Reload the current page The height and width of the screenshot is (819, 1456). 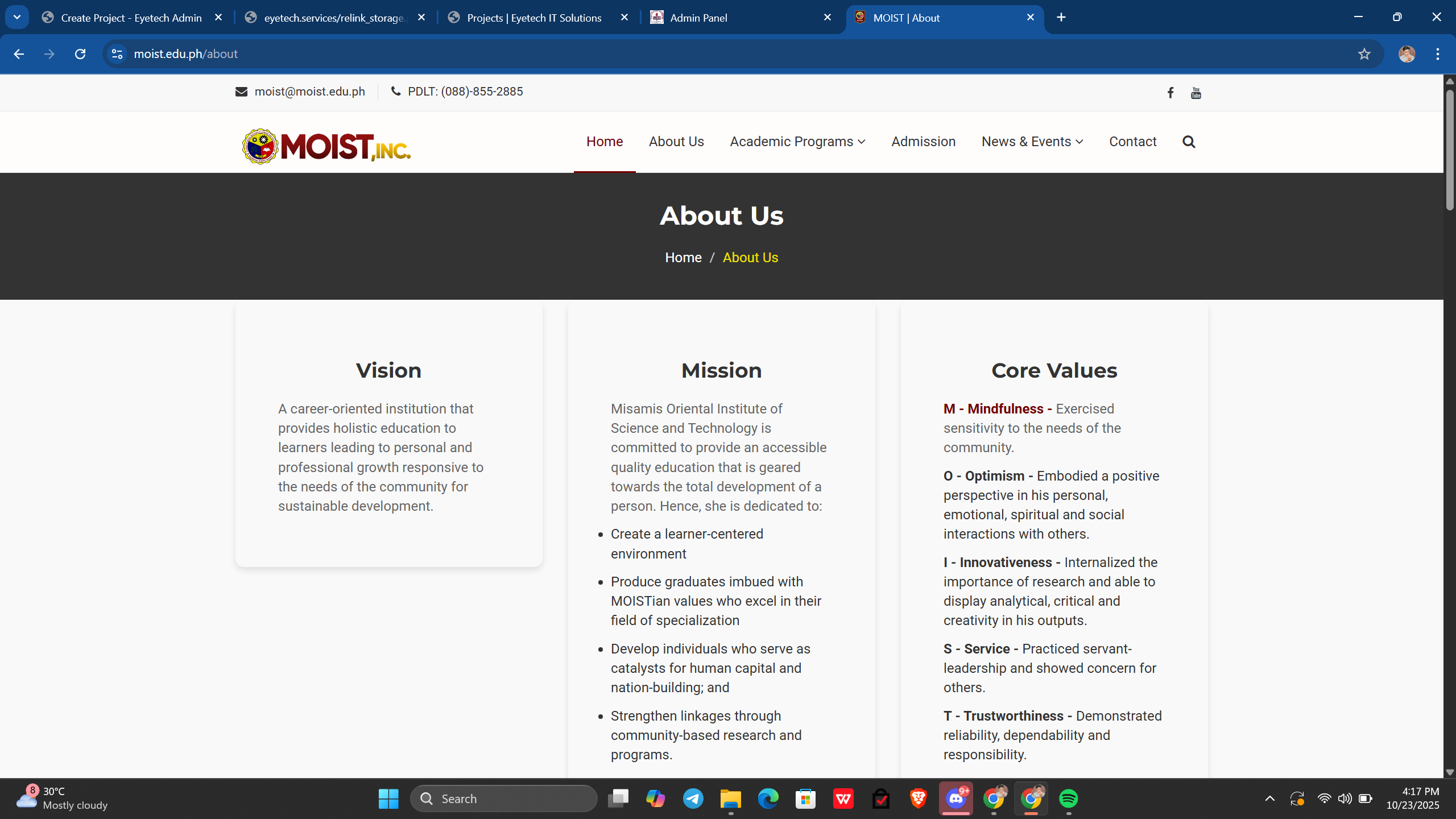(x=80, y=54)
